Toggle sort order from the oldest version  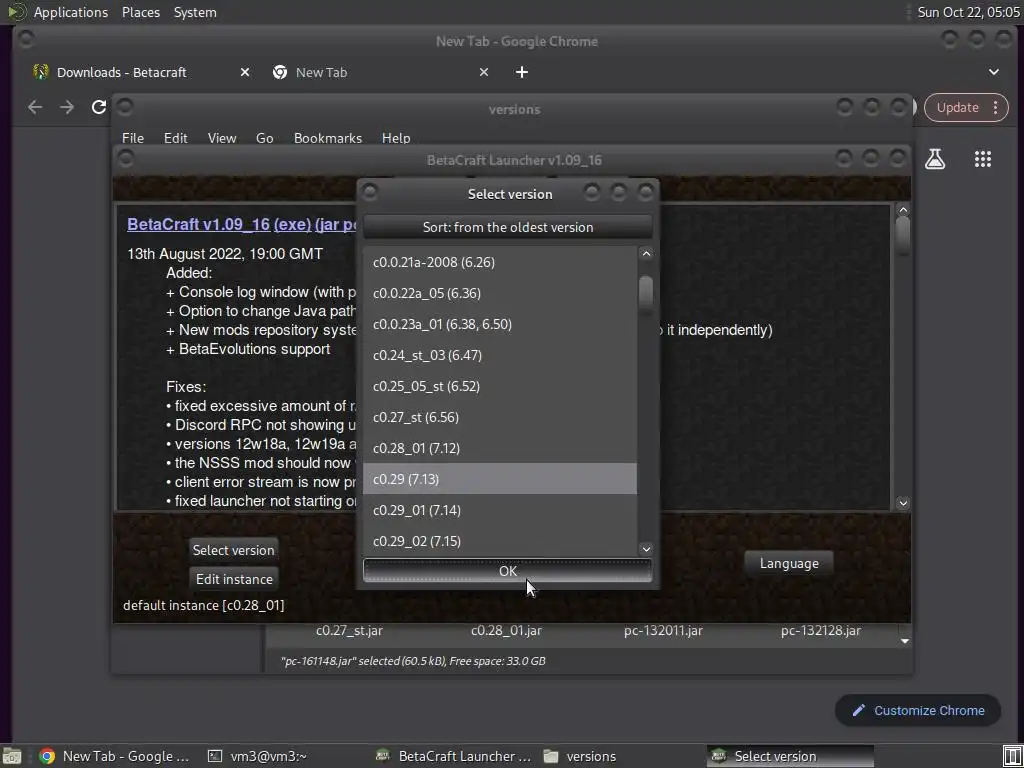pyautogui.click(x=507, y=227)
